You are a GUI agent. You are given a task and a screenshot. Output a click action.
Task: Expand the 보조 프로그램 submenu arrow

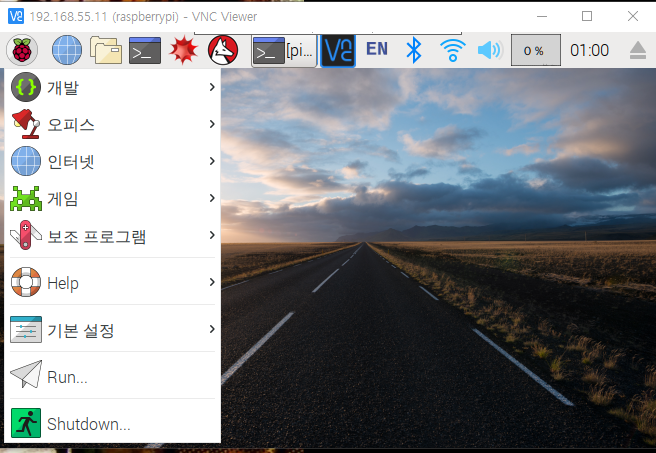212,235
